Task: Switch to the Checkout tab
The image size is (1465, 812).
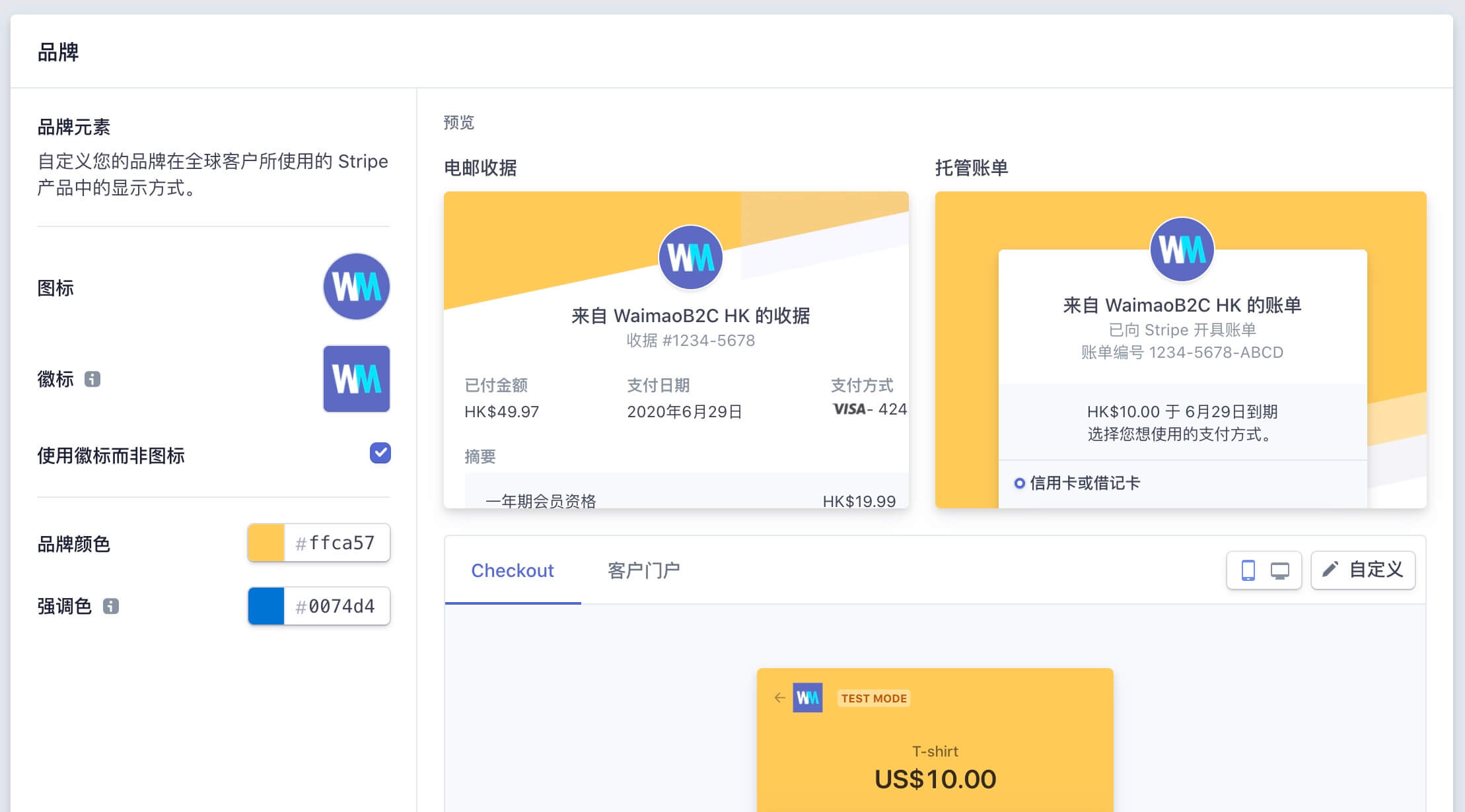Action: click(x=513, y=570)
